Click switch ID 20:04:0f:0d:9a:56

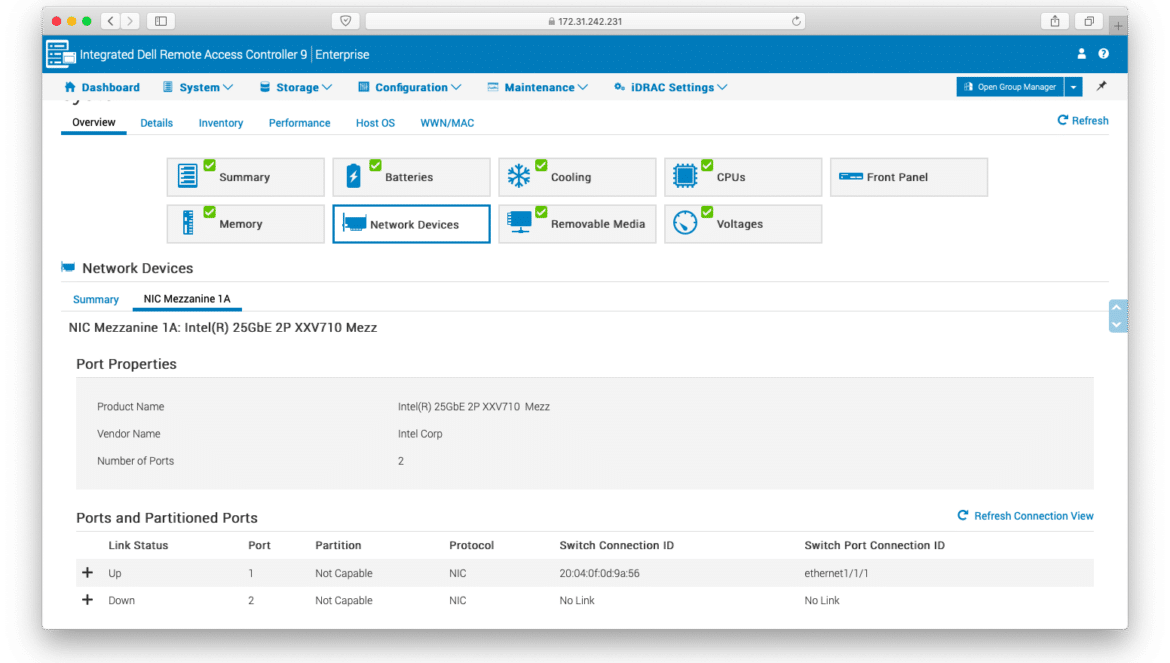point(599,574)
